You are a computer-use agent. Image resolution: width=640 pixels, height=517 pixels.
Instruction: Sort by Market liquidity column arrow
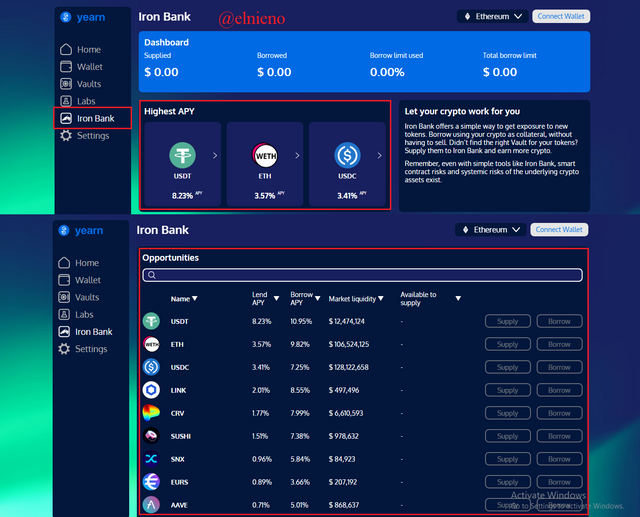pyautogui.click(x=381, y=299)
